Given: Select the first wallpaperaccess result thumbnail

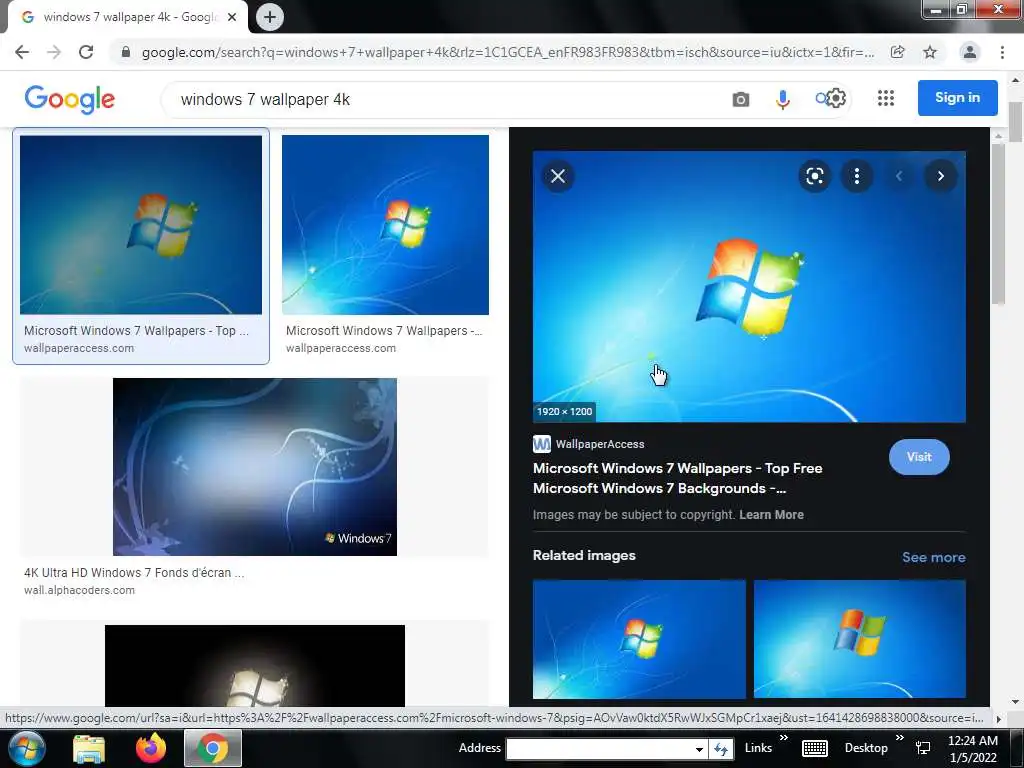Looking at the screenshot, I should [x=141, y=225].
